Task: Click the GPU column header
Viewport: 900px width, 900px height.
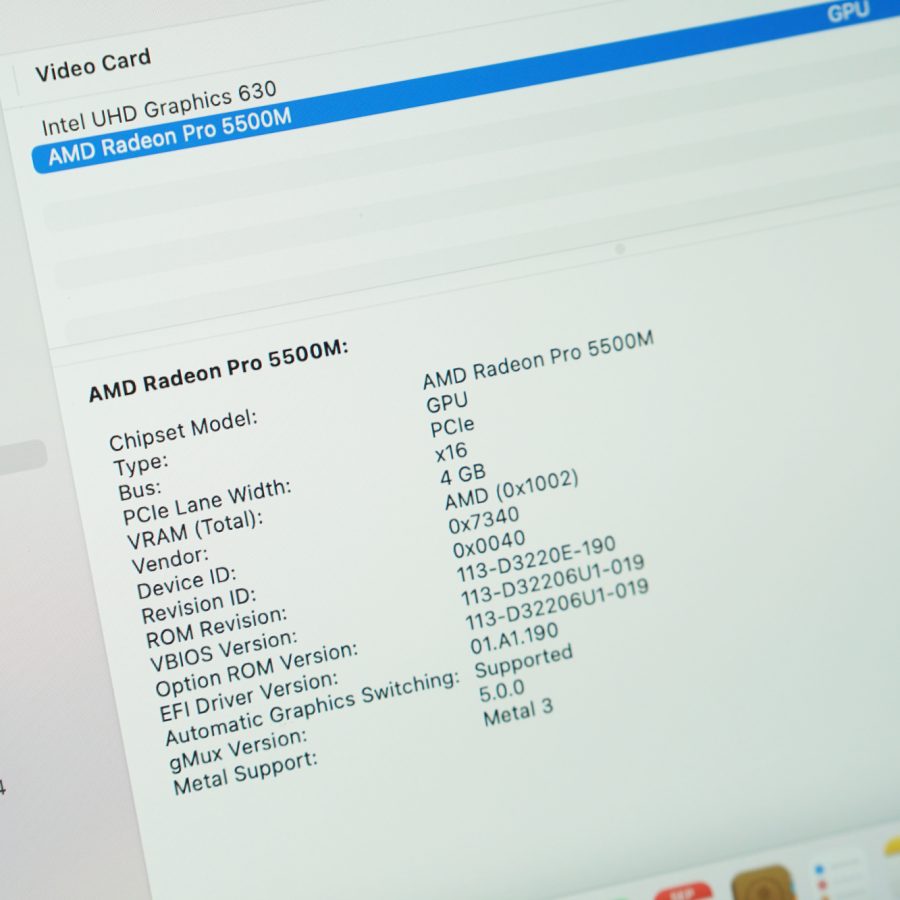Action: (848, 11)
